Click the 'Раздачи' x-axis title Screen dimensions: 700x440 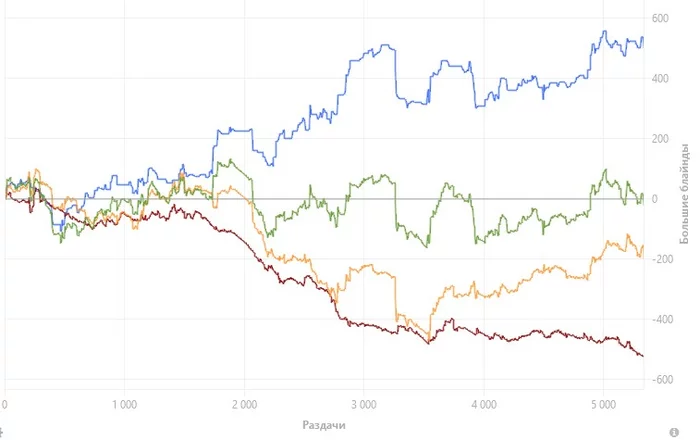point(324,425)
